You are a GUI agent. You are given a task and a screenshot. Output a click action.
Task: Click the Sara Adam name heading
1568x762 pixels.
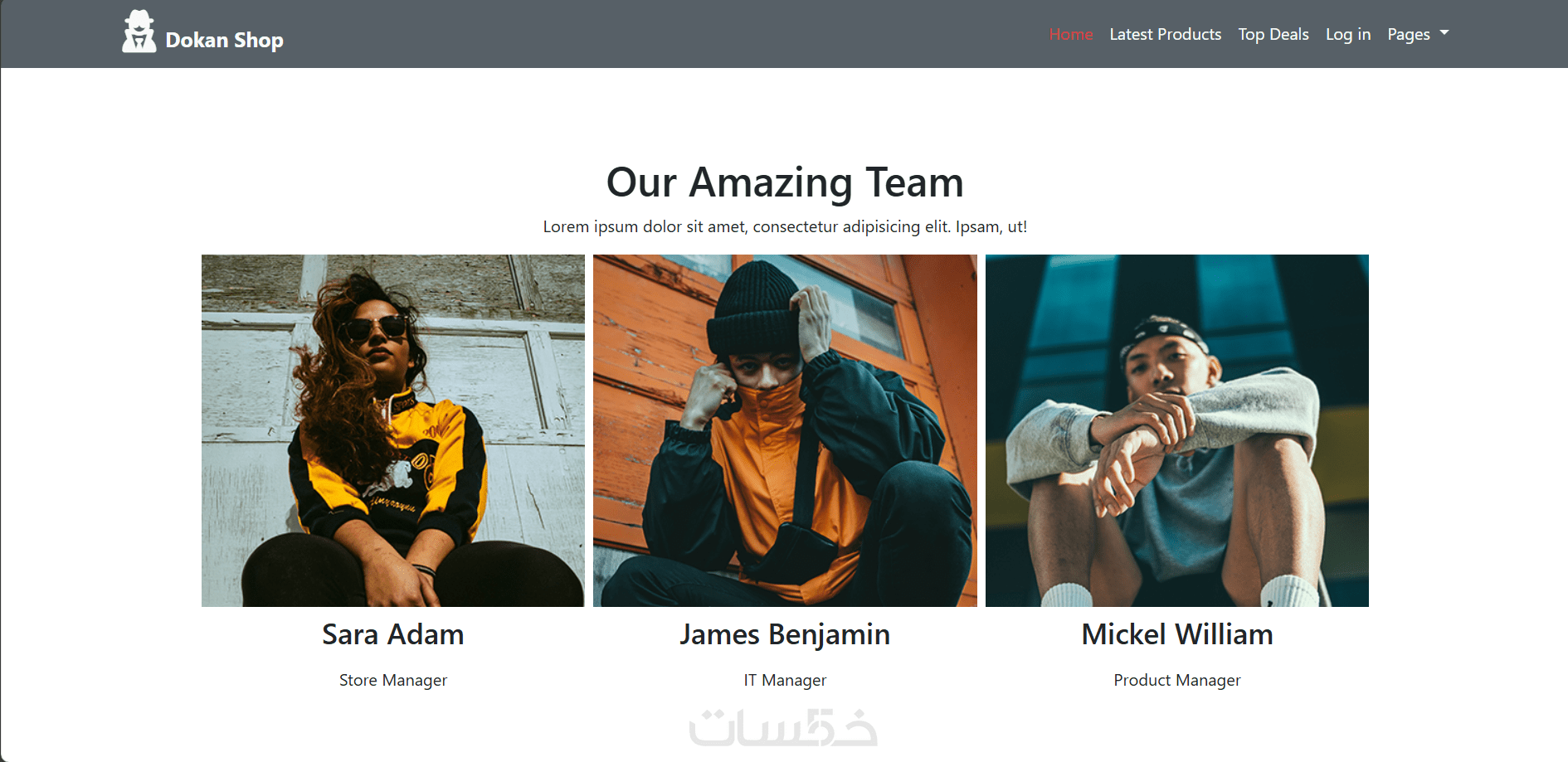[393, 634]
